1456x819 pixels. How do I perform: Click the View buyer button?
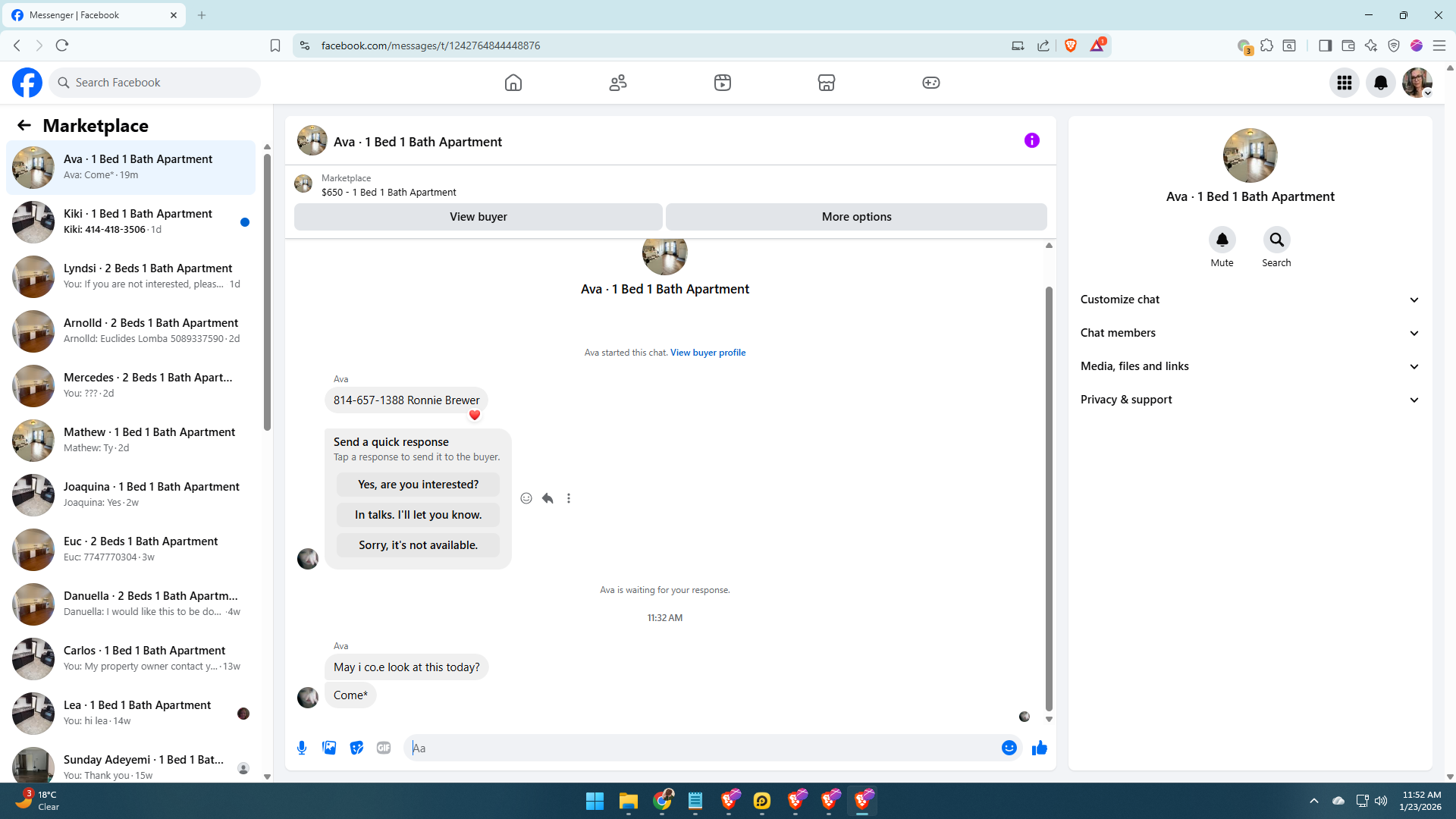click(478, 217)
